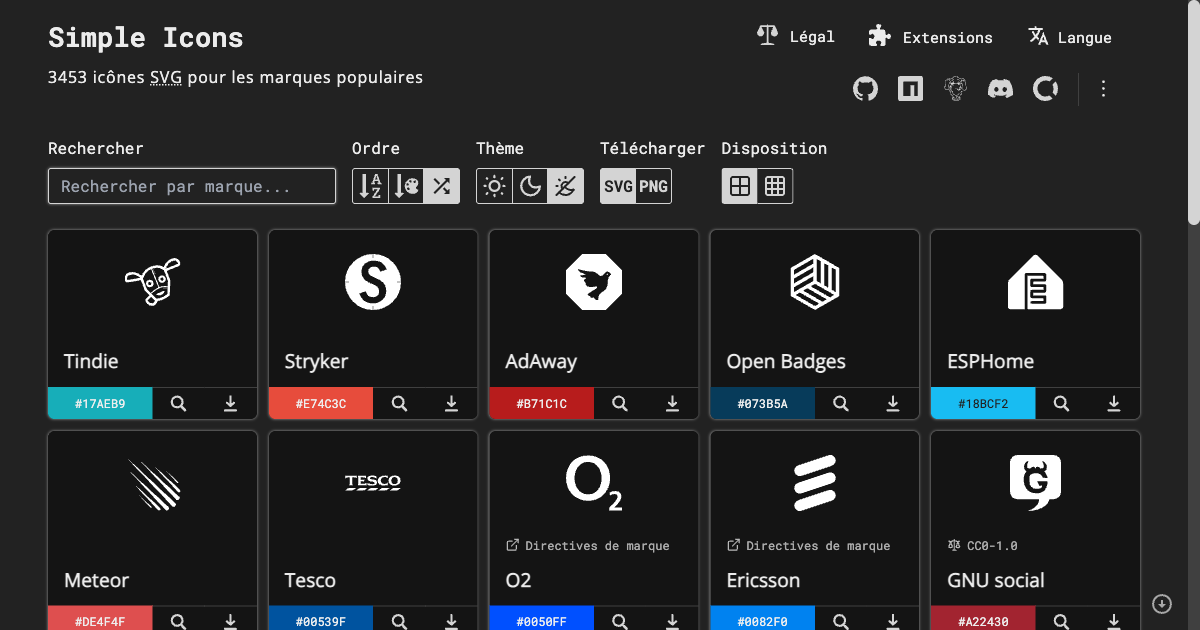Click the Tesco brand name text
This screenshot has width=1200, height=630.
point(310,581)
